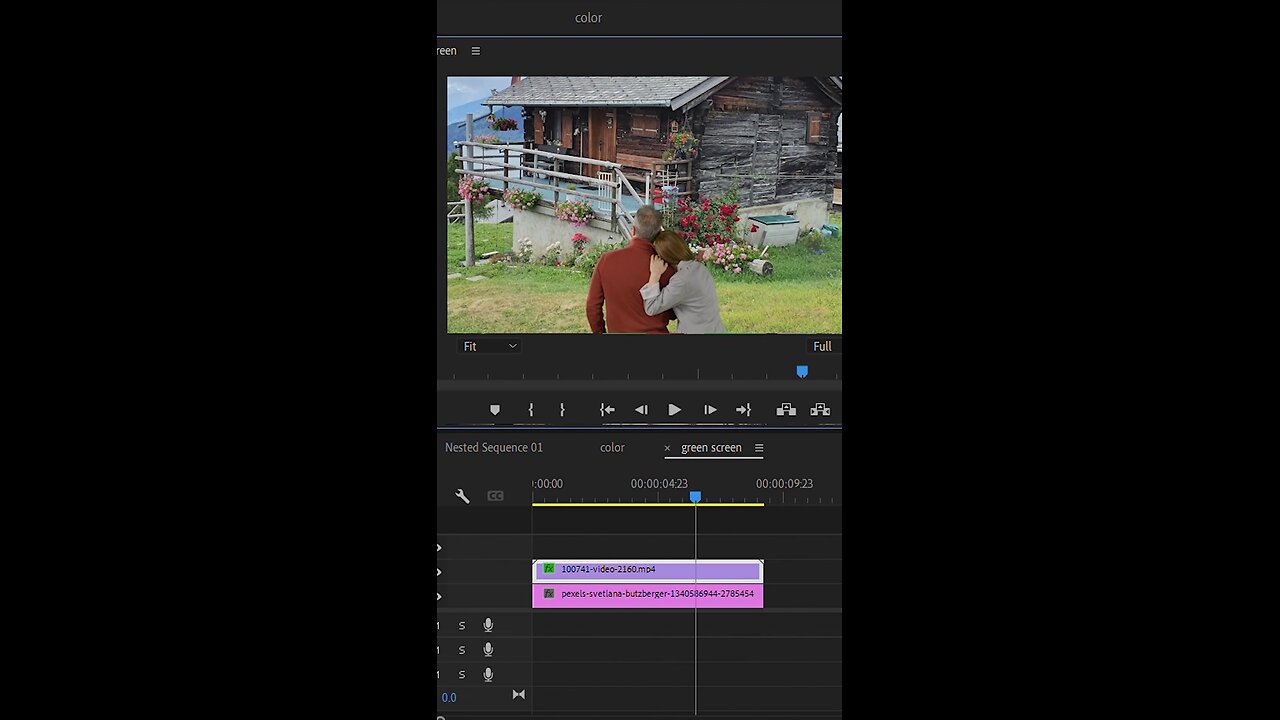Click the 00:00:09:23 timeline ruler label
The width and height of the screenshot is (1280, 720).
784,484
